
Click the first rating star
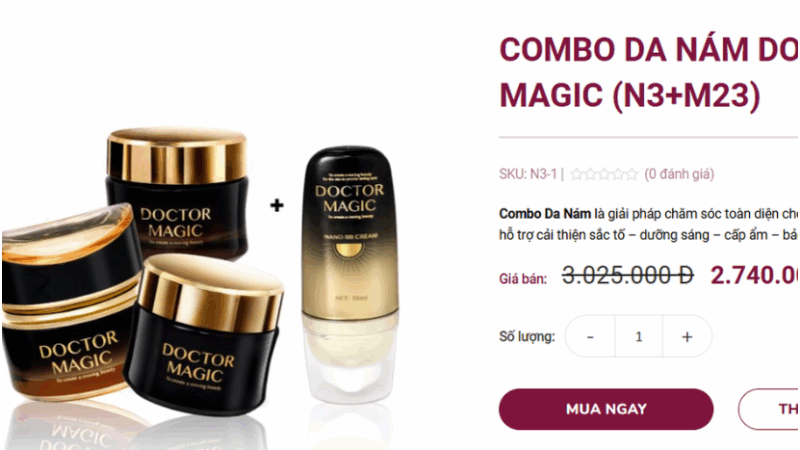coord(577,174)
